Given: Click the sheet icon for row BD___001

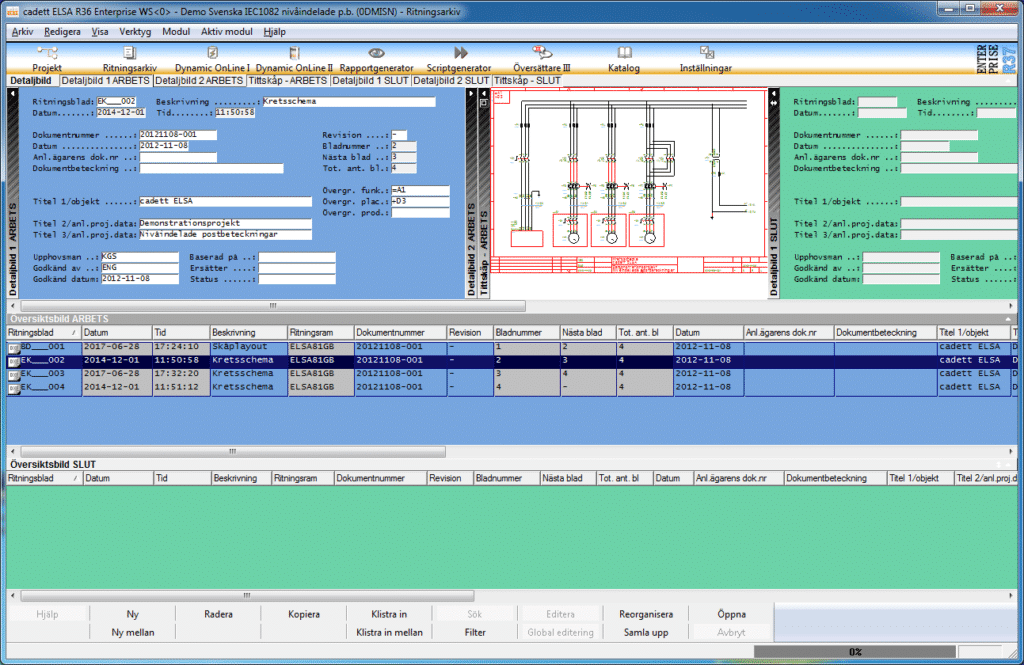Looking at the screenshot, I should point(13,348).
